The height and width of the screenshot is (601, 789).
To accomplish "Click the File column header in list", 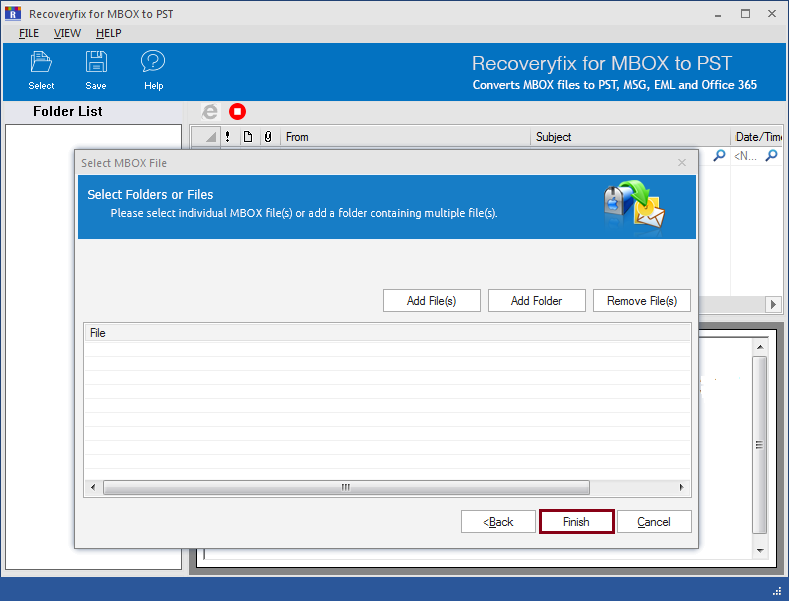I will [387, 333].
